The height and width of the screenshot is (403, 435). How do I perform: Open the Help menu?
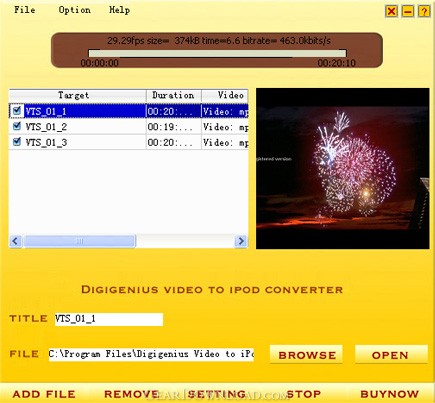[x=119, y=10]
